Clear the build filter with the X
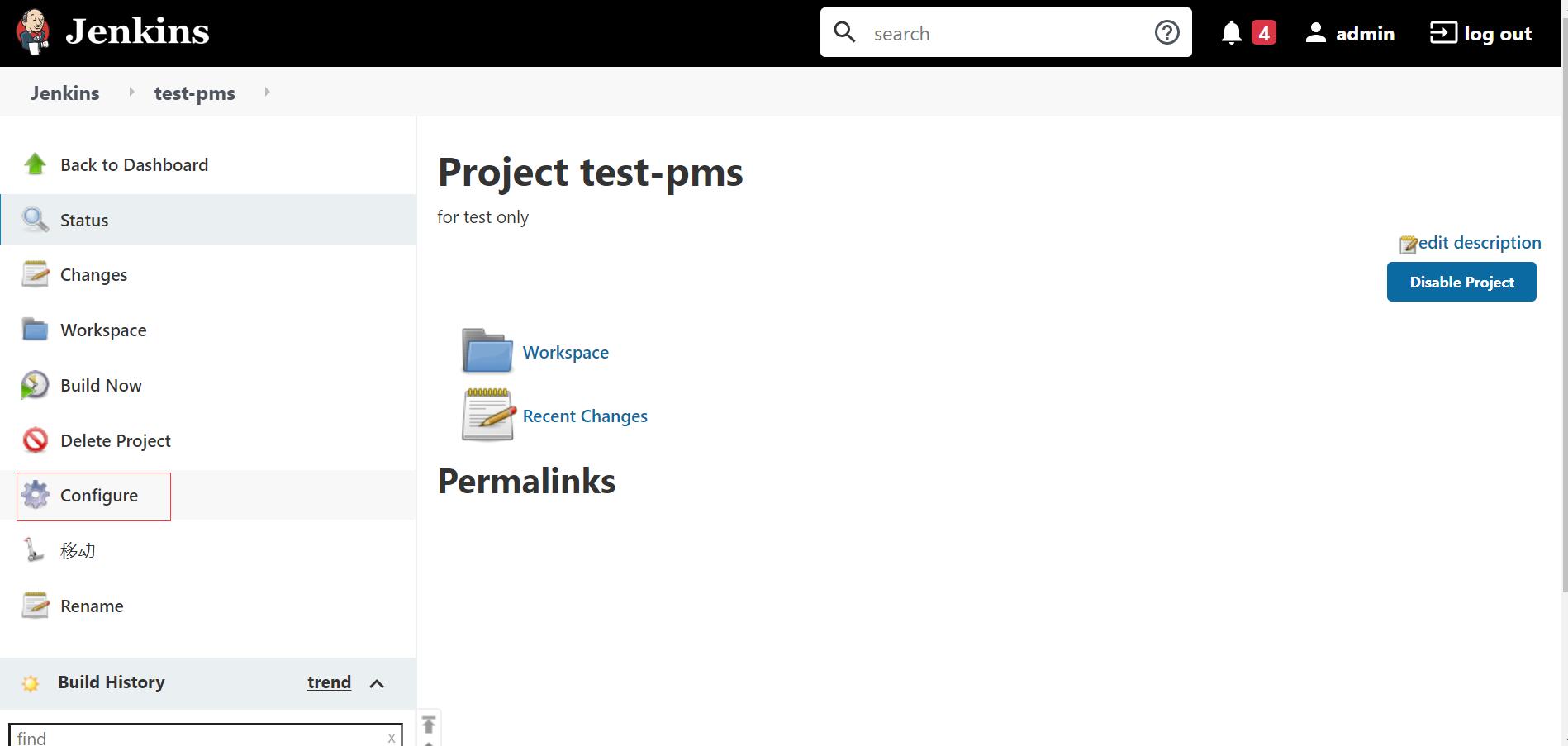Screen dimensions: 1568x746 (x=391, y=737)
